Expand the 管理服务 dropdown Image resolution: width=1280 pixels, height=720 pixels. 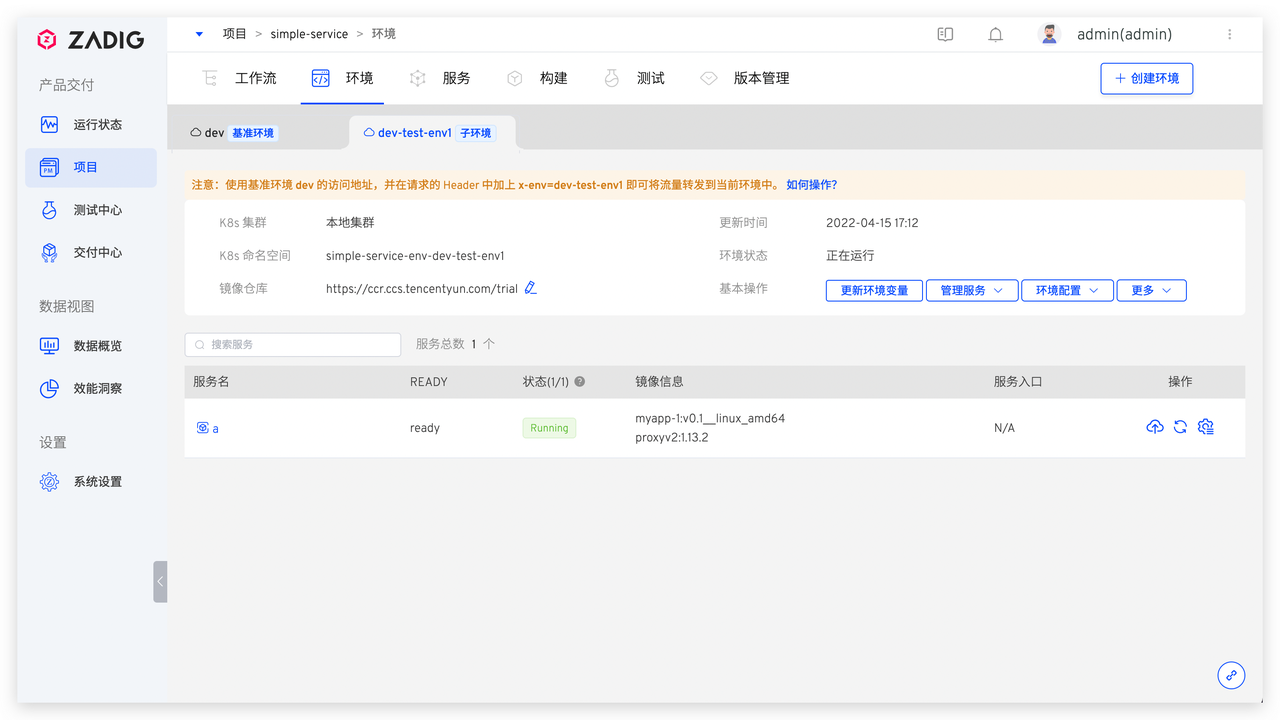pos(972,290)
